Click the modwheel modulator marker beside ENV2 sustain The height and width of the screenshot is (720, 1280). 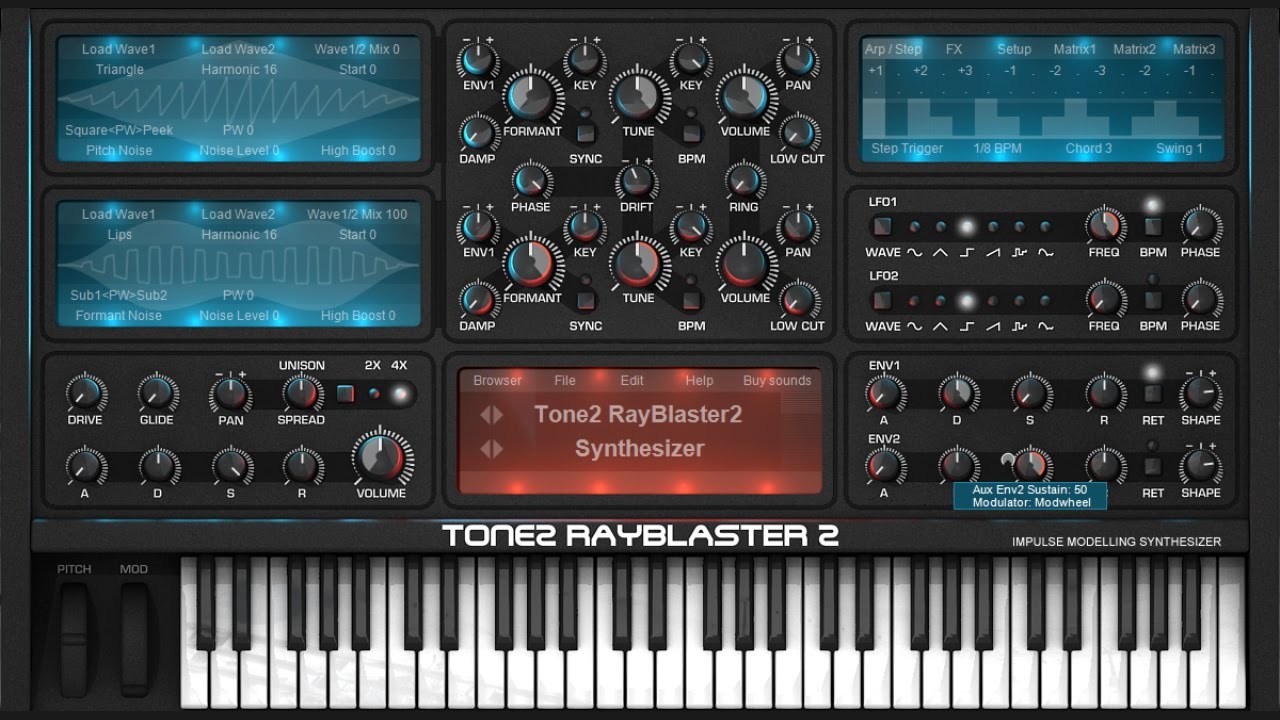point(1007,460)
